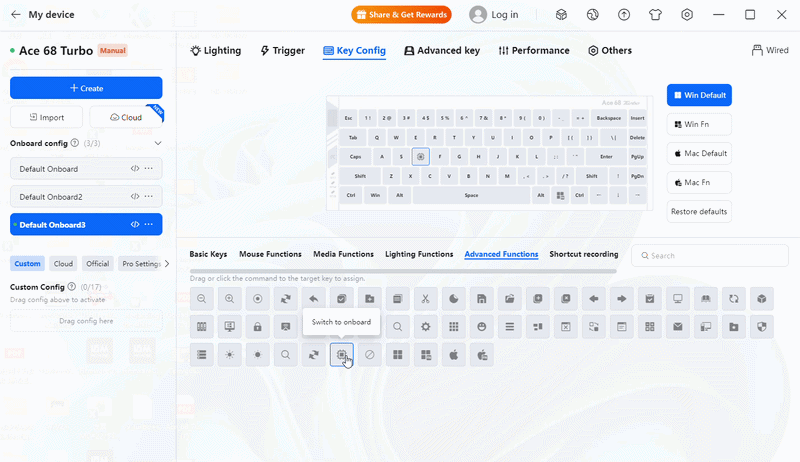
Task: Select the left arrow back function icon
Action: tap(593, 299)
